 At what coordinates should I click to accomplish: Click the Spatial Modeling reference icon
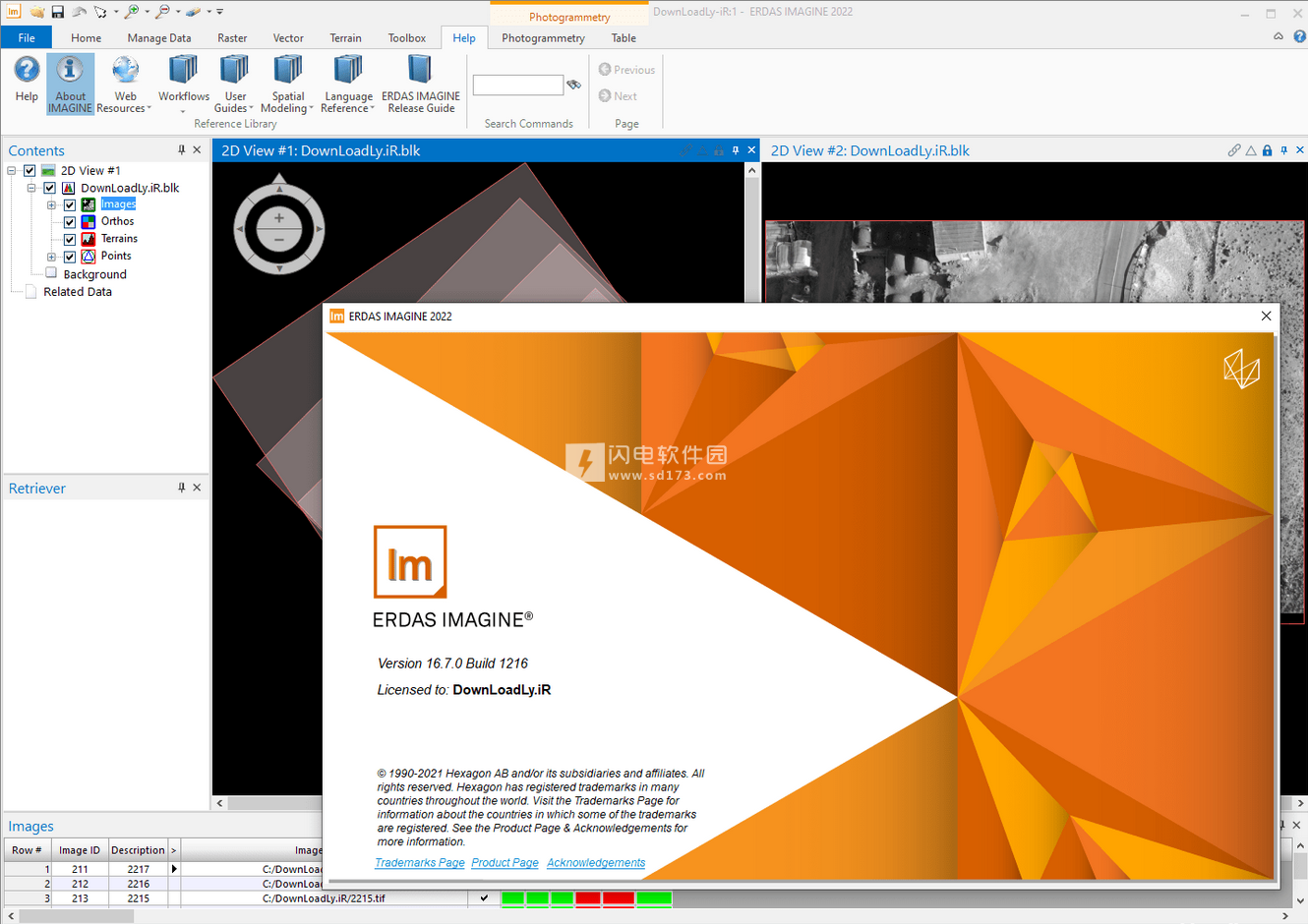[287, 72]
